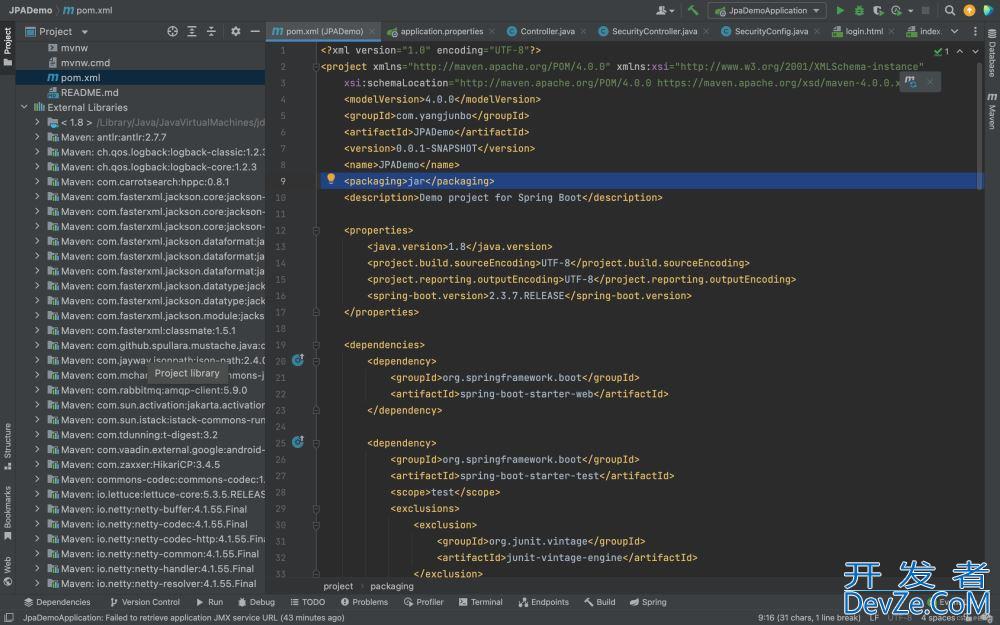Toggle the Maven tool window on the right
The width and height of the screenshot is (1000, 625).
point(992,110)
